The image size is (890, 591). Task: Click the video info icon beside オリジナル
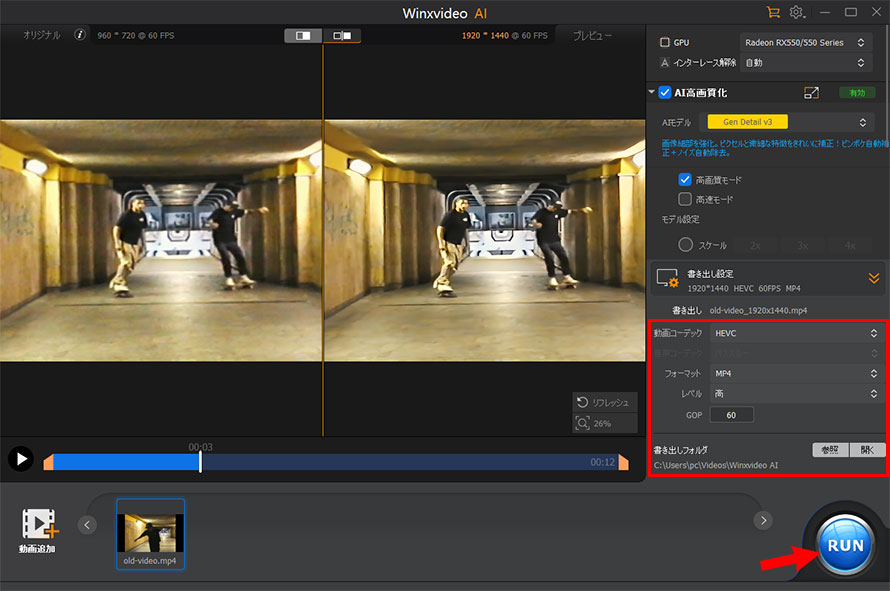80,35
